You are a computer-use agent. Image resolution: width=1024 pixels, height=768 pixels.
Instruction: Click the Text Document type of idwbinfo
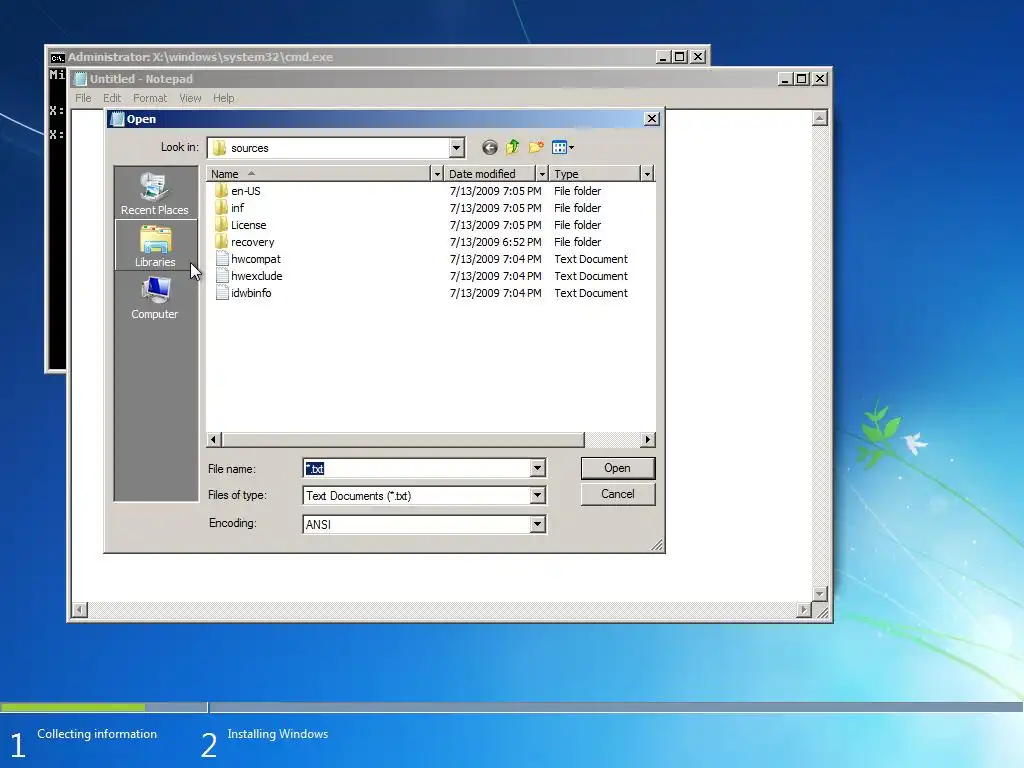point(591,293)
